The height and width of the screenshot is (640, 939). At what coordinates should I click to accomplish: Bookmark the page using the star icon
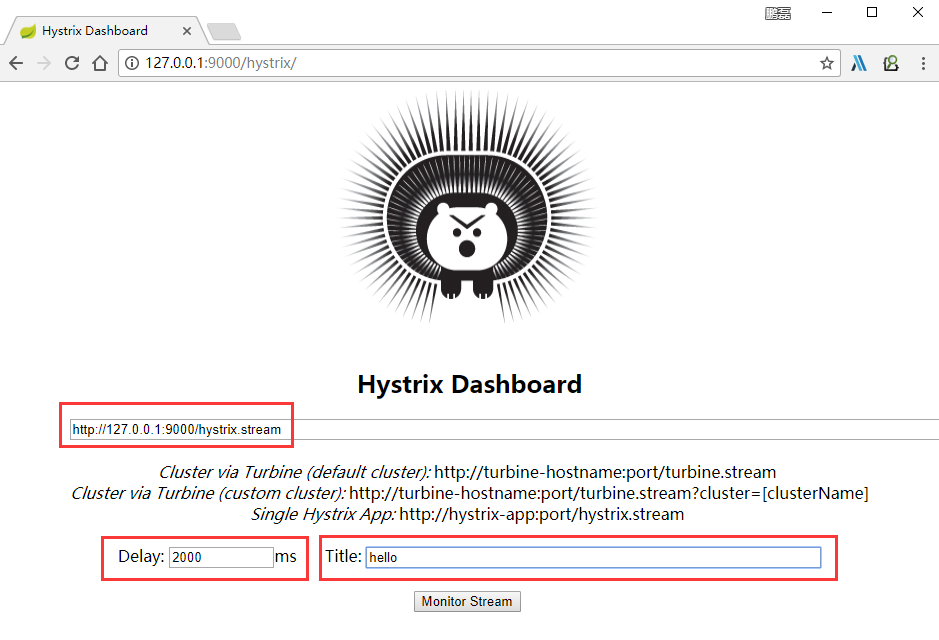tap(826, 62)
